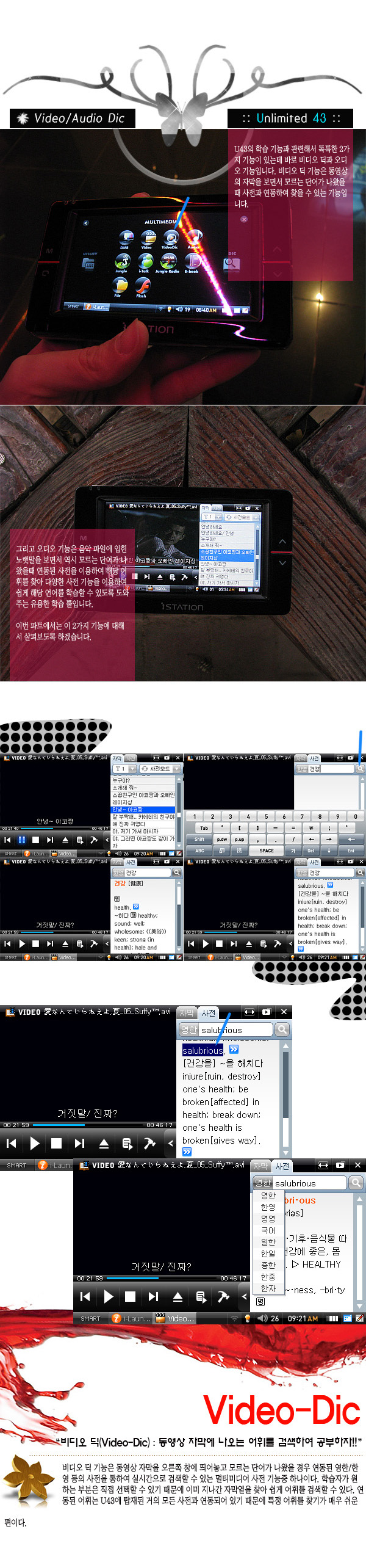Image resolution: width=366 pixels, height=1568 pixels.
Task: Select subtitle line 소개해 줘~ in list
Action: 143,788
